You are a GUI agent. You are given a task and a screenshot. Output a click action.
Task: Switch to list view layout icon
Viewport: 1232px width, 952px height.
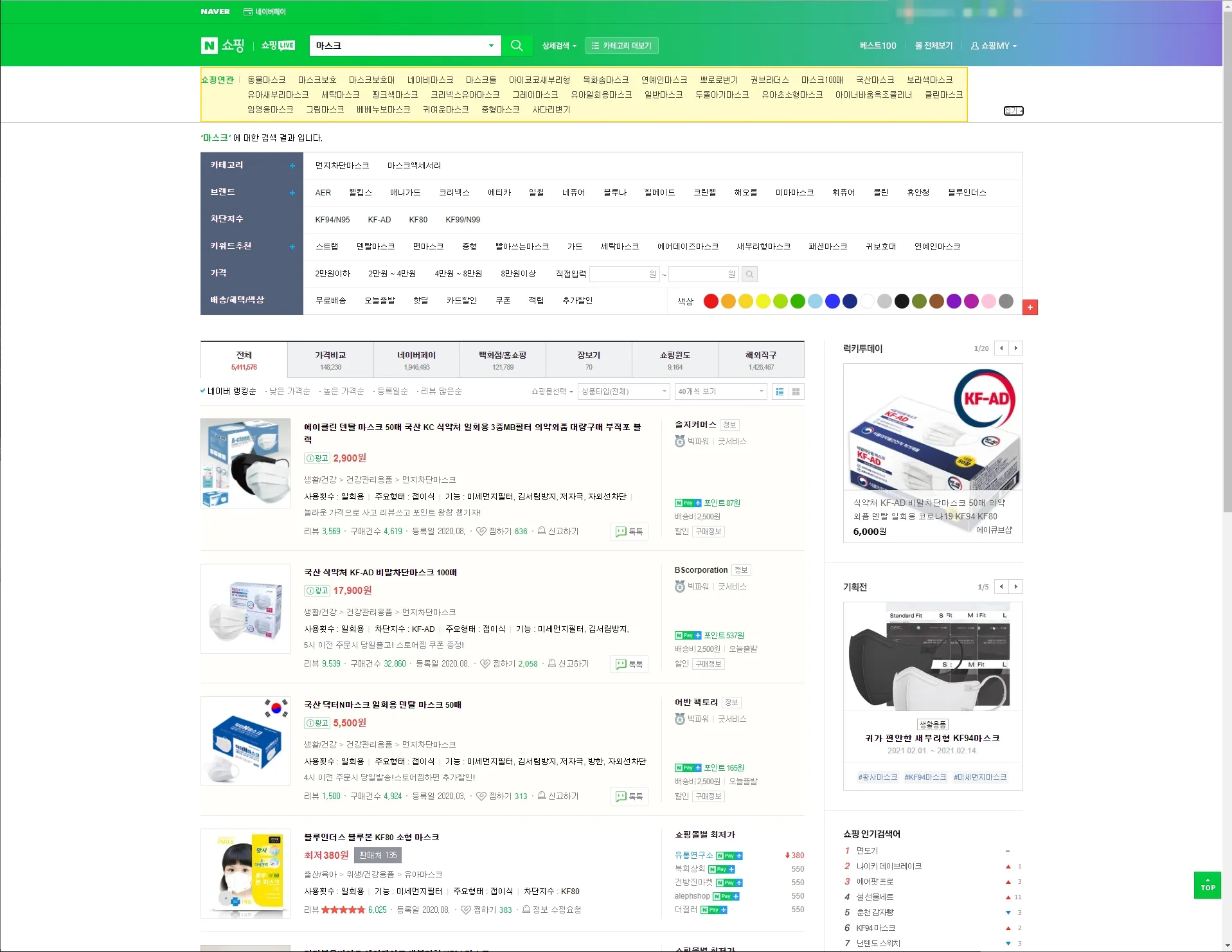[x=780, y=391]
